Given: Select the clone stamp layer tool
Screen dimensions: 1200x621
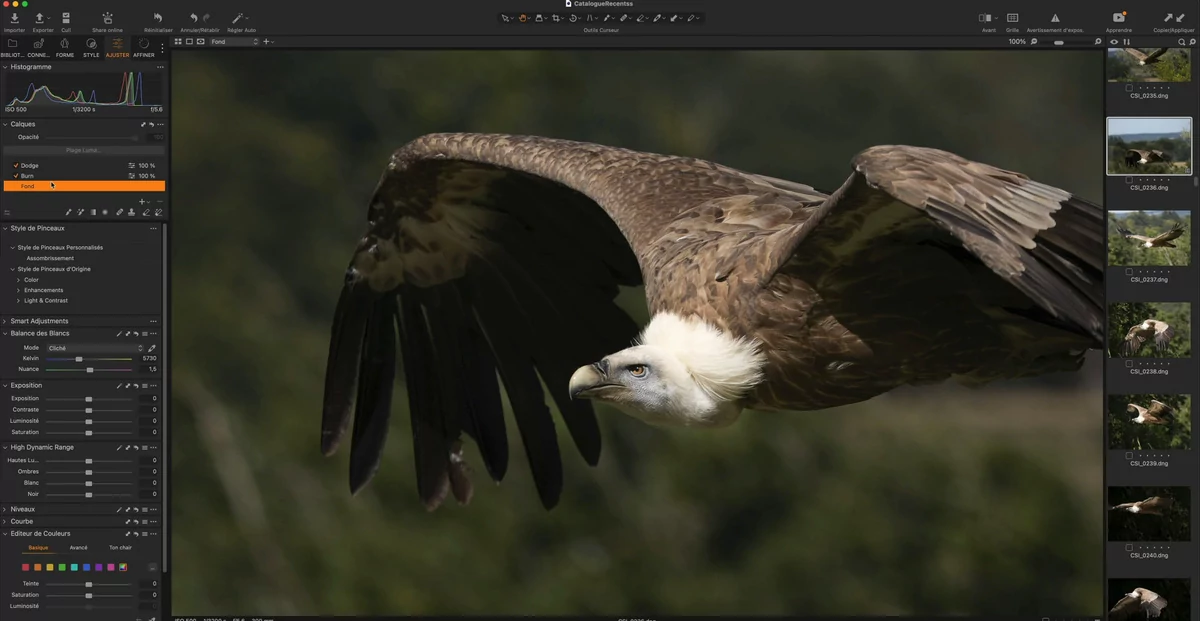Looking at the screenshot, I should tap(132, 212).
